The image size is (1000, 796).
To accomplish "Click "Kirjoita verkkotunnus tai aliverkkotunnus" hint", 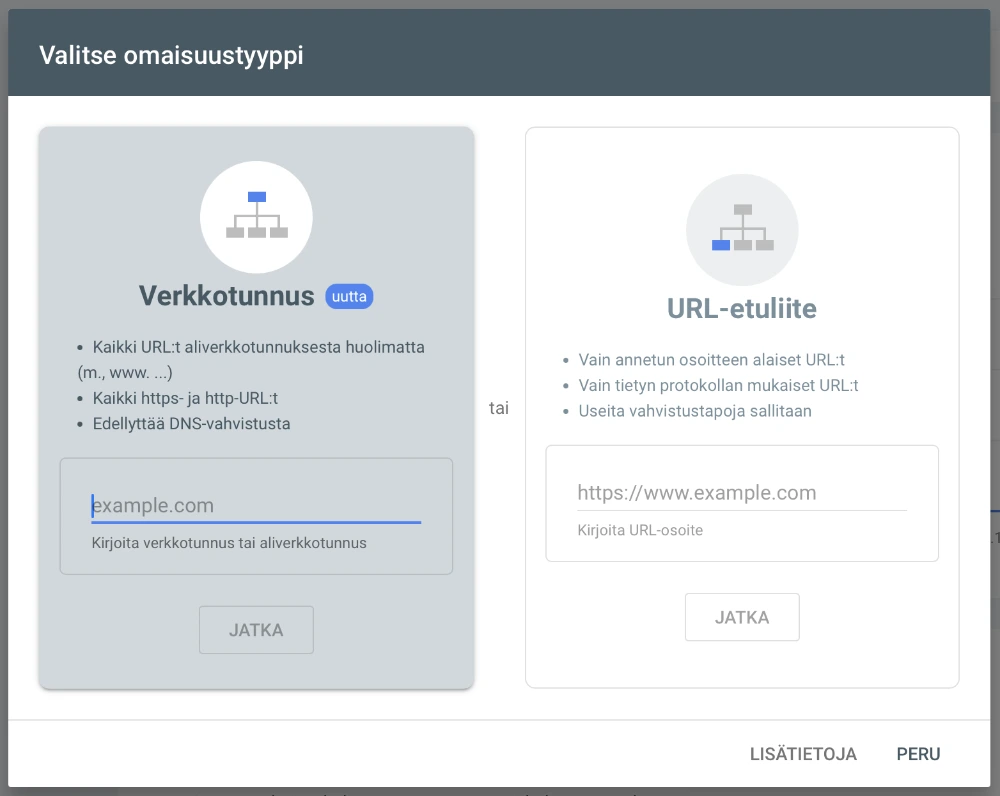I will point(229,543).
